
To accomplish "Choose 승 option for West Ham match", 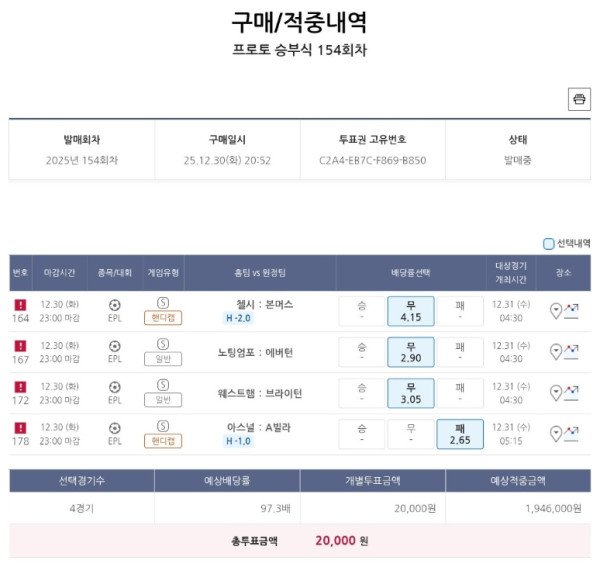I will (x=361, y=393).
